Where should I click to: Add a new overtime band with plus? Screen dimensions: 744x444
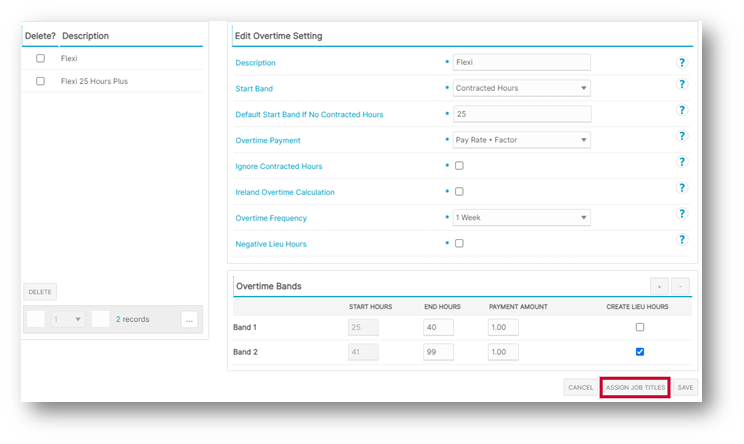660,286
